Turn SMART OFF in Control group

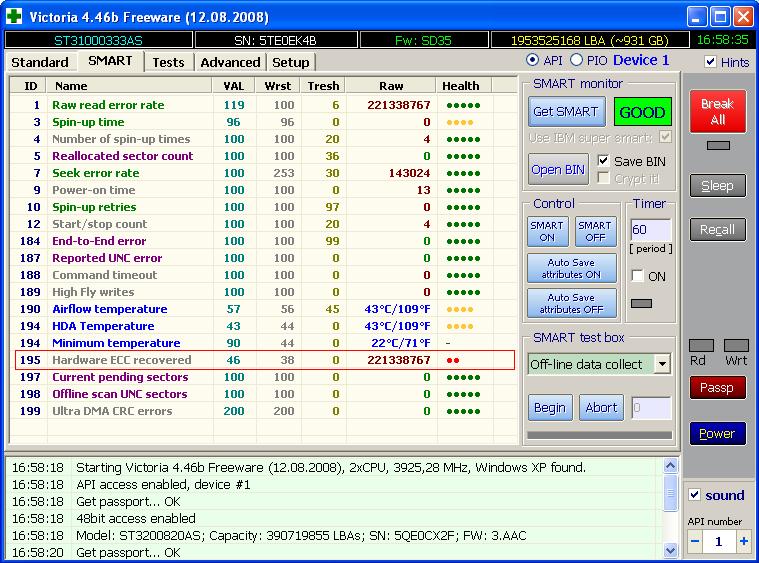(x=595, y=231)
